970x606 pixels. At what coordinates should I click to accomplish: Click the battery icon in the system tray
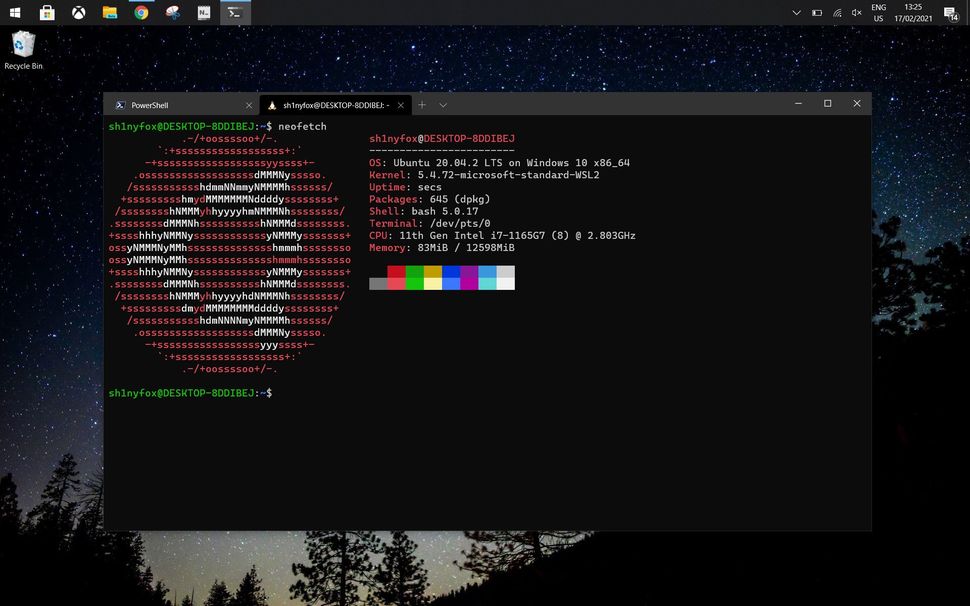(815, 13)
